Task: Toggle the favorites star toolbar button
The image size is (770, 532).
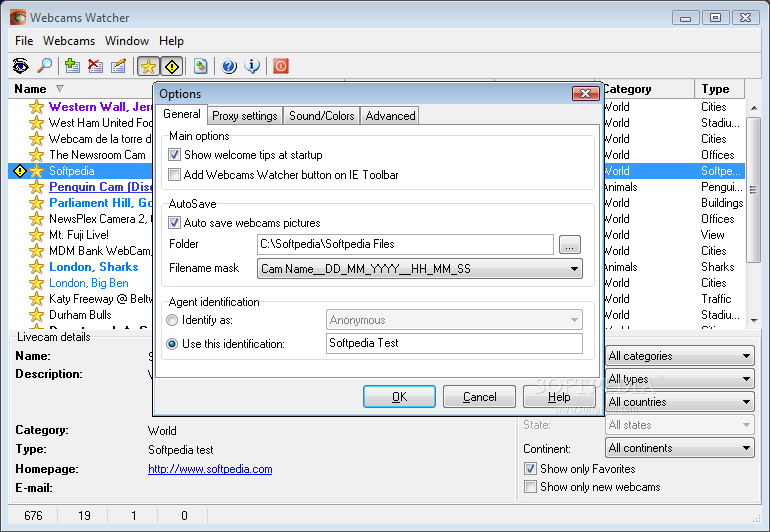Action: coord(148,66)
